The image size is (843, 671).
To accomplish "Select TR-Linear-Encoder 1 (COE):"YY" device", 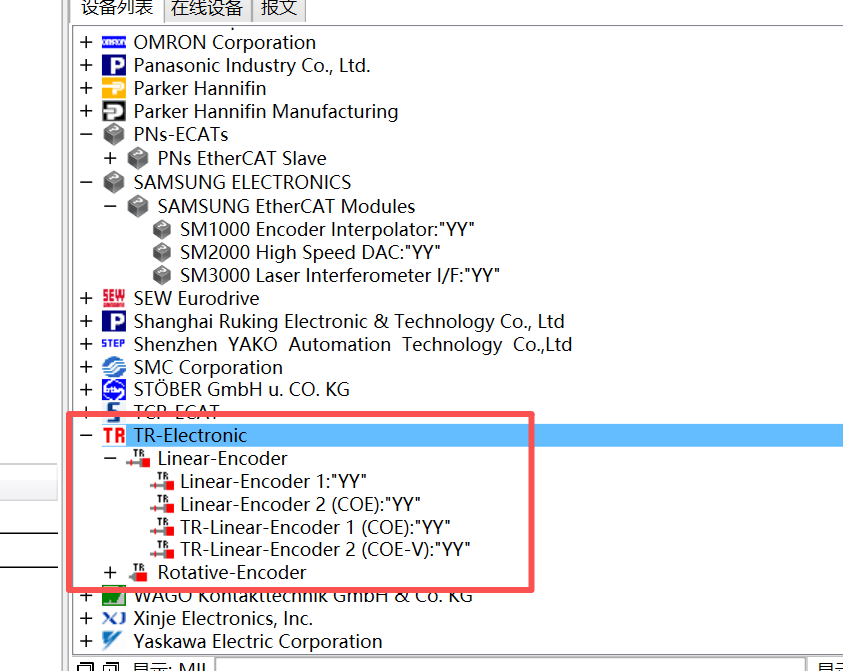I will 315,527.
